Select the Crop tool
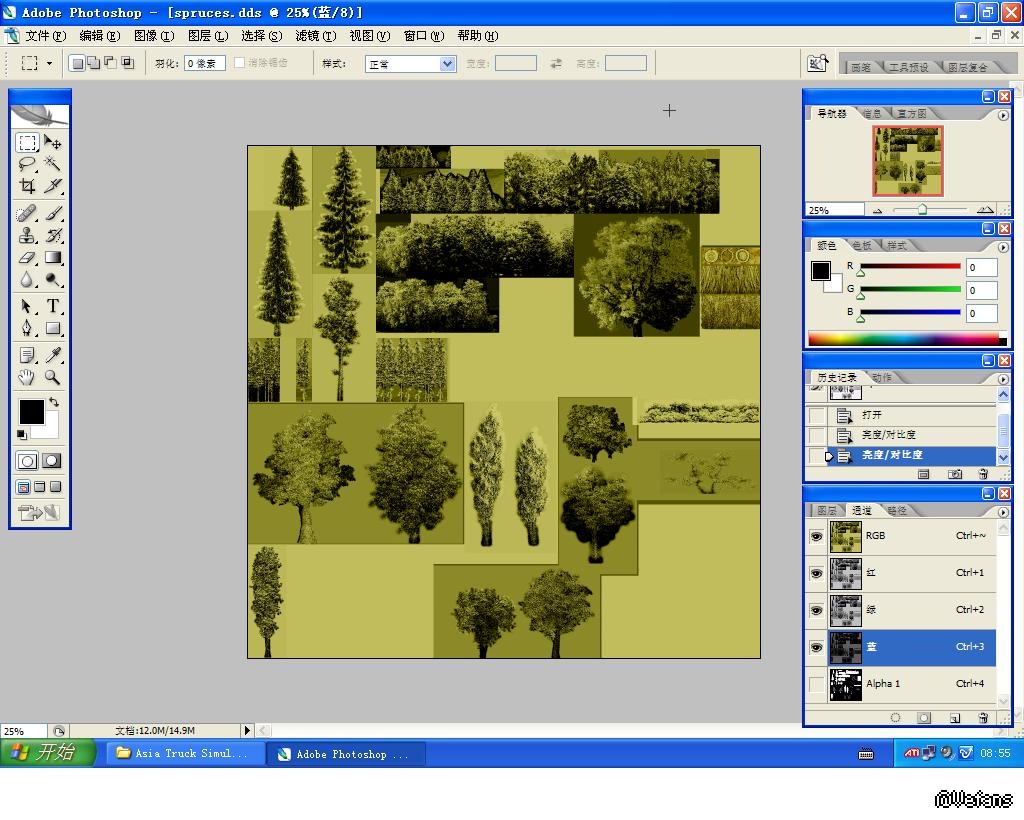Screen dimensions: 1024x820 coord(27,186)
